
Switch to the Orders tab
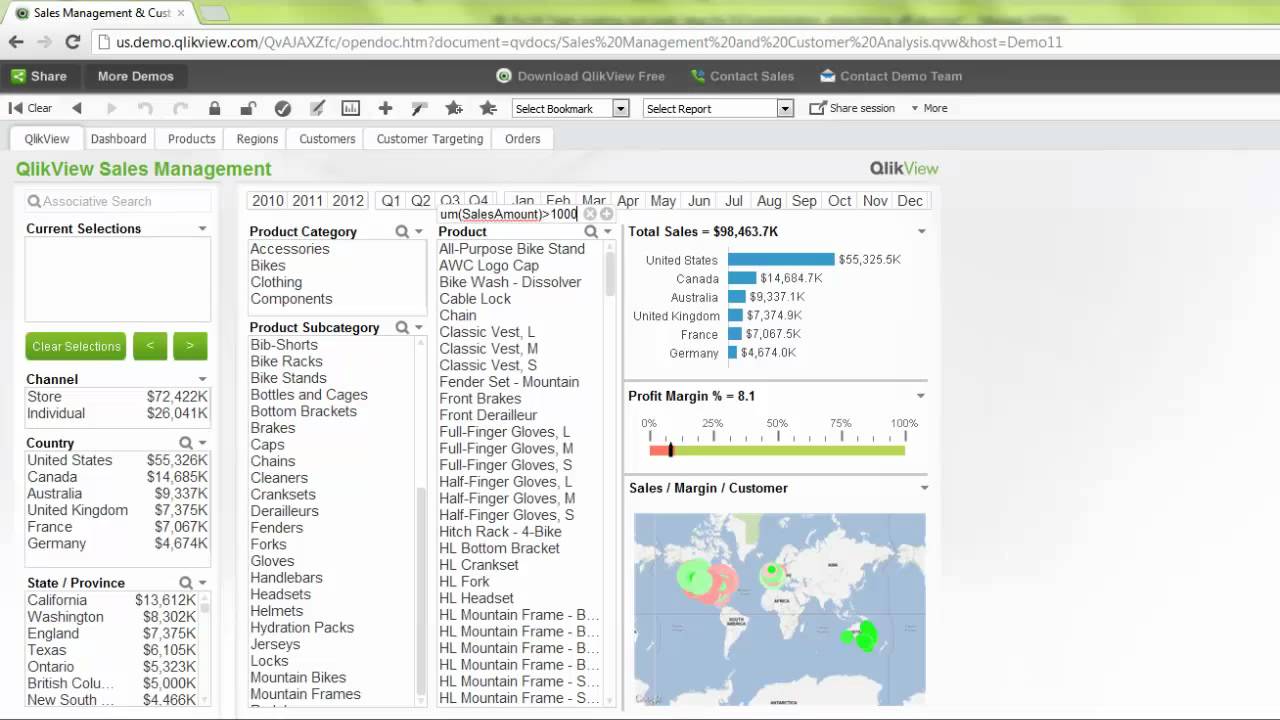[522, 139]
